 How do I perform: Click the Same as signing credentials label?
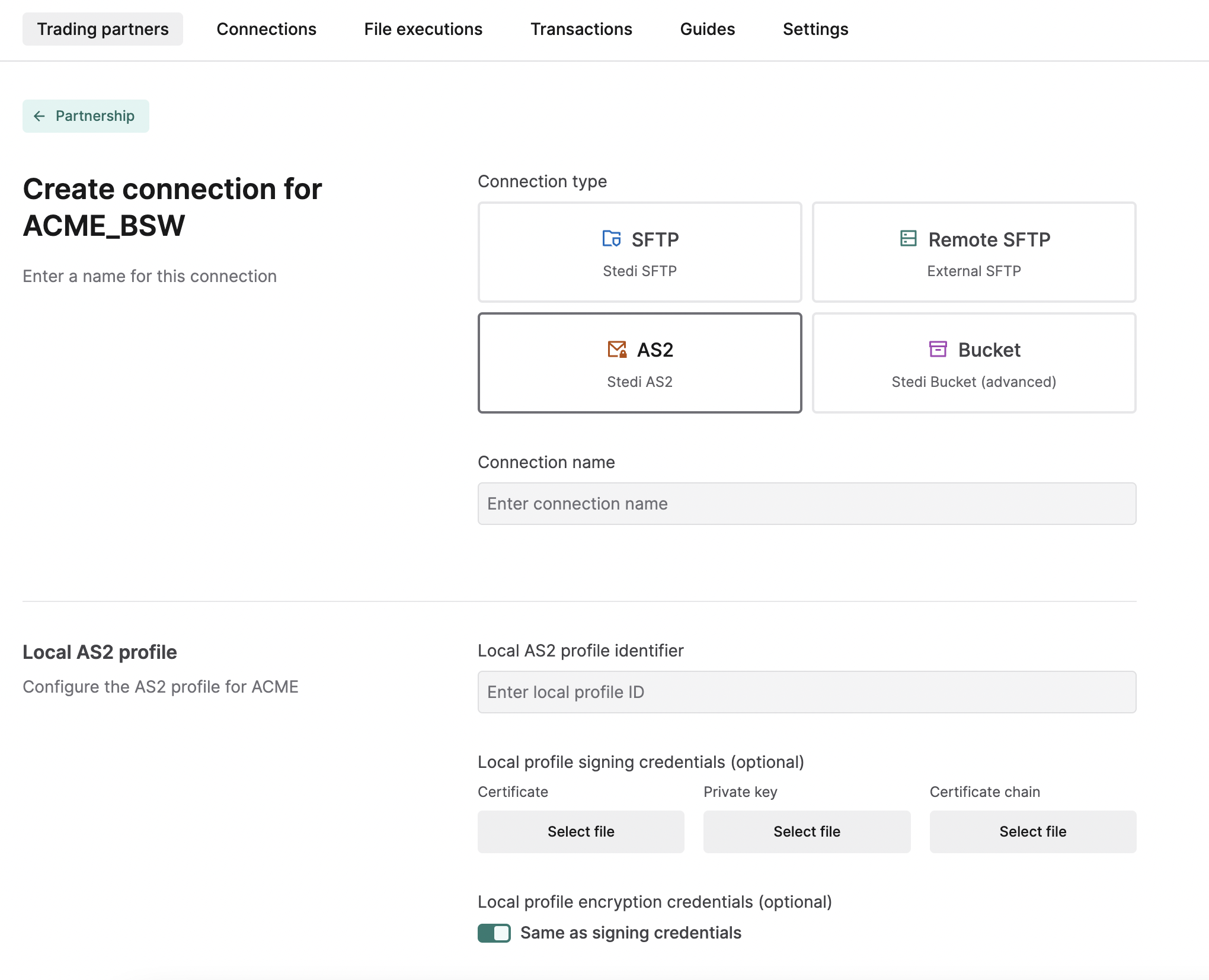[x=631, y=933]
